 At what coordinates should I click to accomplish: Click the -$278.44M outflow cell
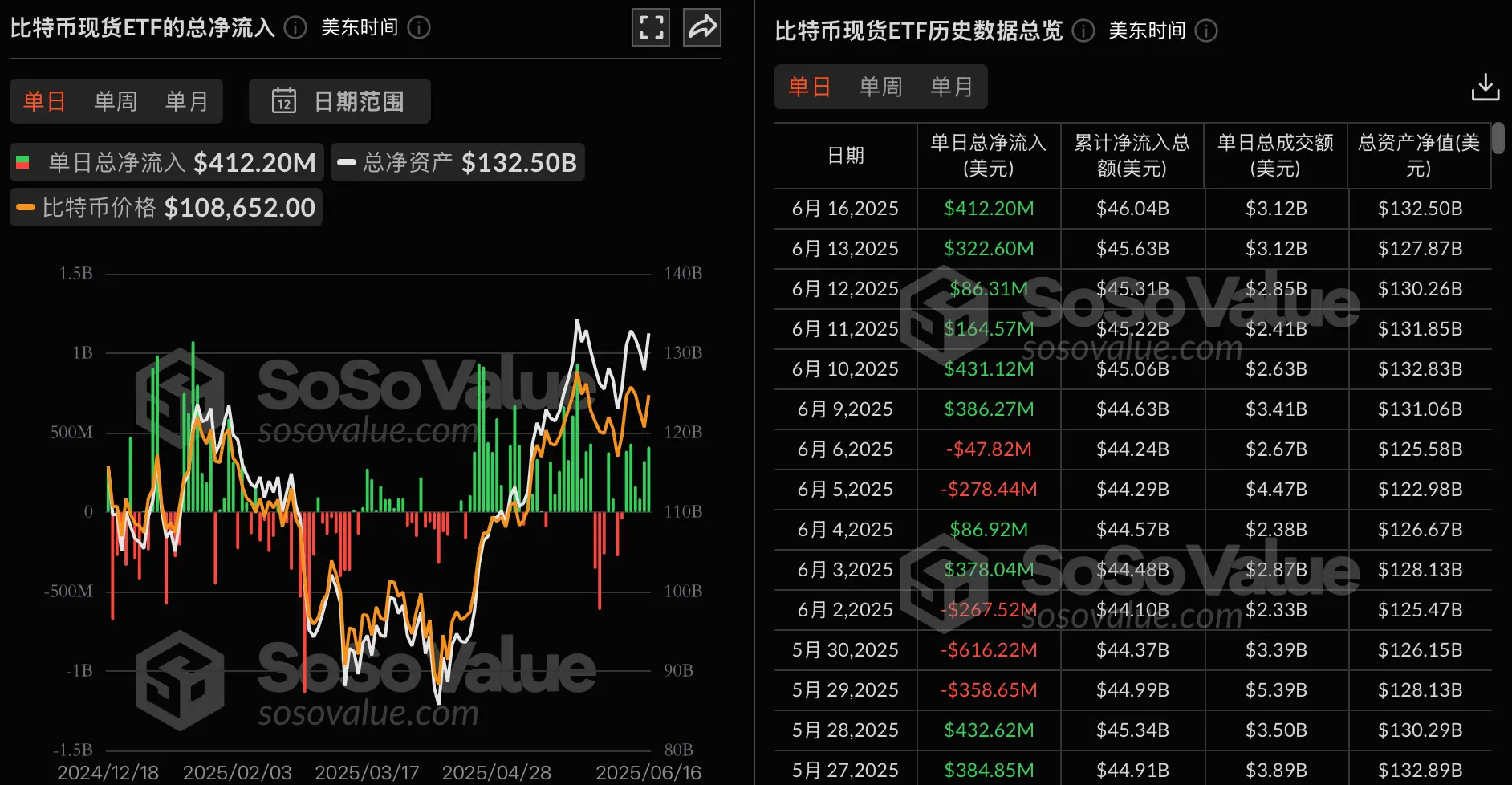click(x=989, y=490)
